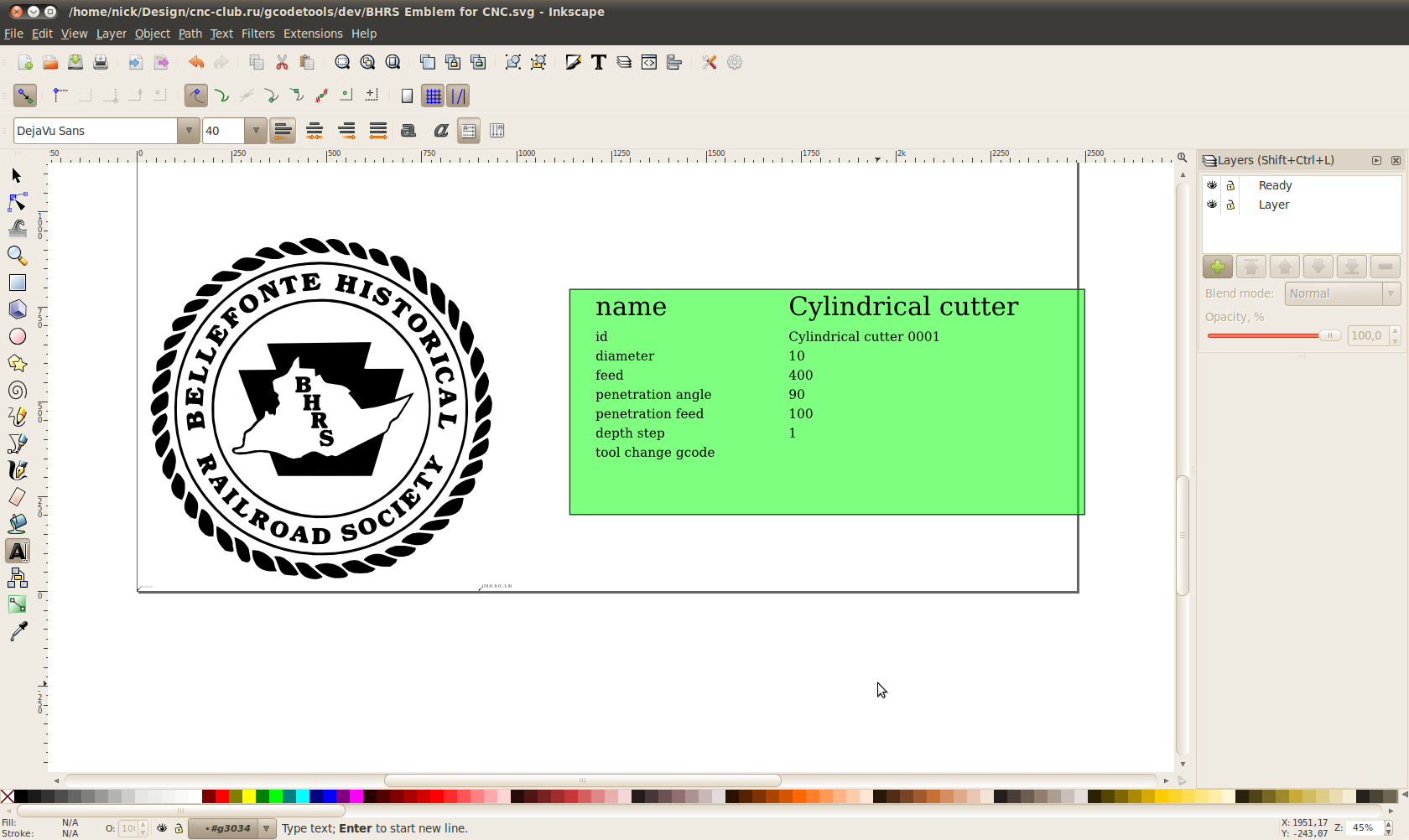Open the Filters menu
The height and width of the screenshot is (840, 1409).
(x=257, y=34)
